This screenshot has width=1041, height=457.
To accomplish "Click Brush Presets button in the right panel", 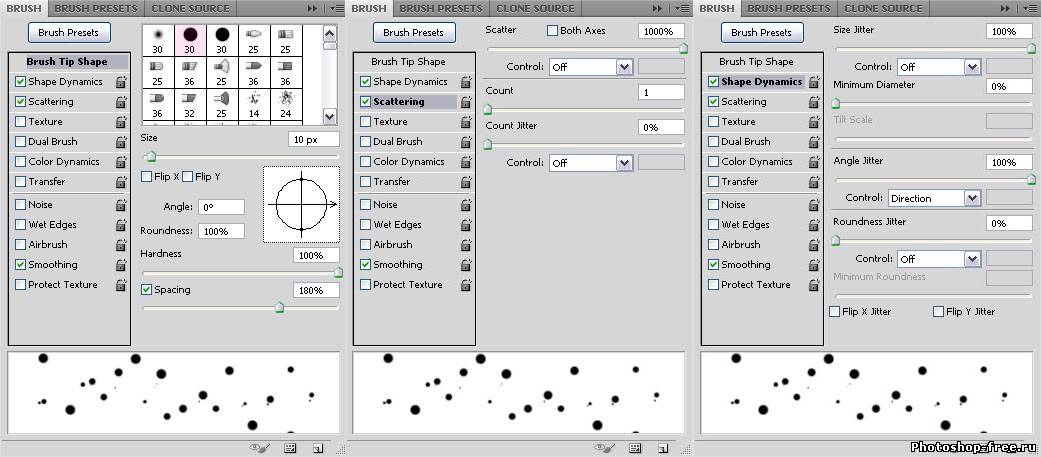I will pyautogui.click(x=761, y=32).
